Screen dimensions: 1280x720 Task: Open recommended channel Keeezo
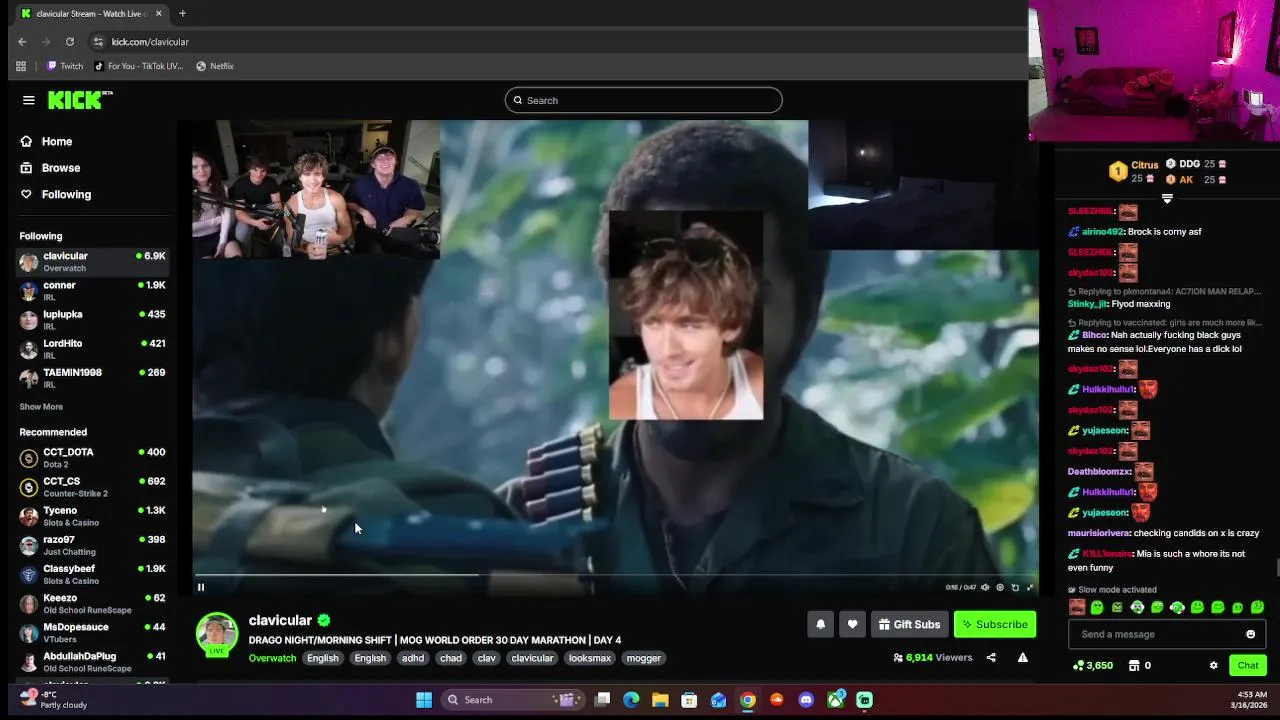pyautogui.click(x=92, y=603)
